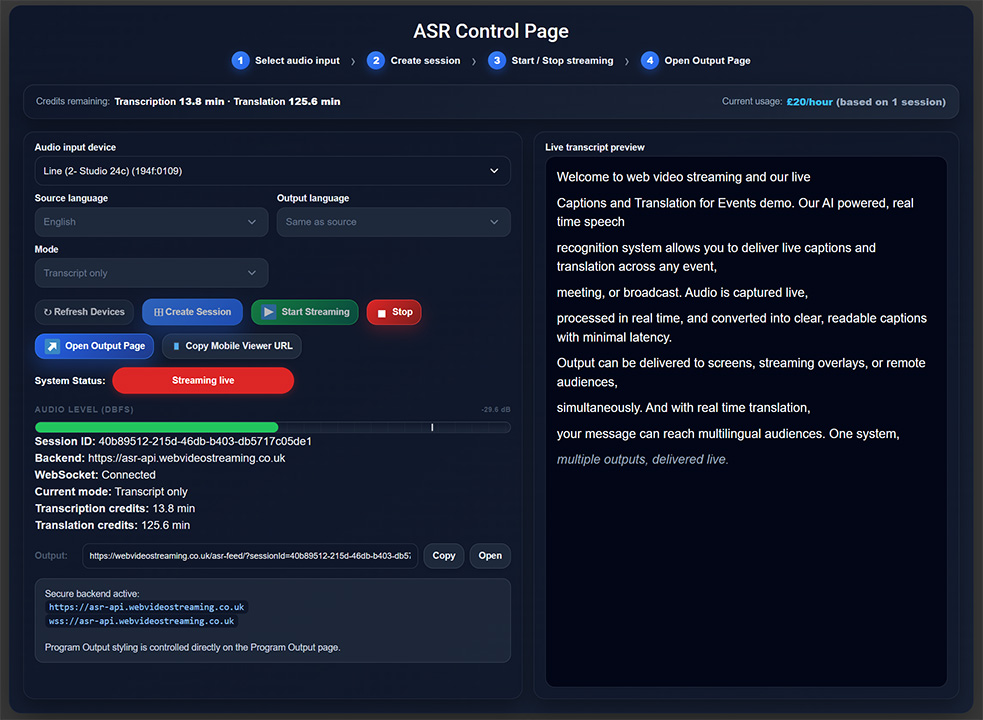
Task: Click the step 4 number badge
Action: click(x=649, y=61)
